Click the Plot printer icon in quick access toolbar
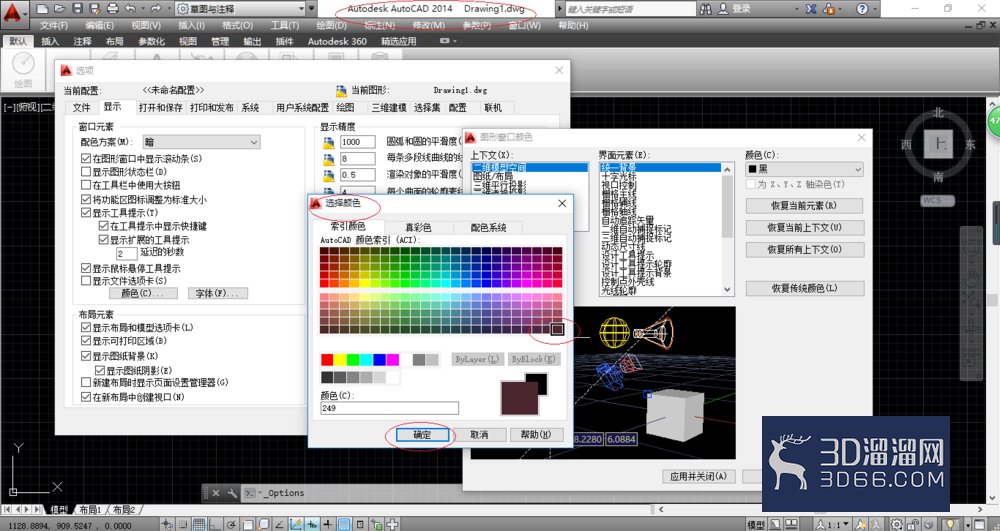 (x=112, y=9)
